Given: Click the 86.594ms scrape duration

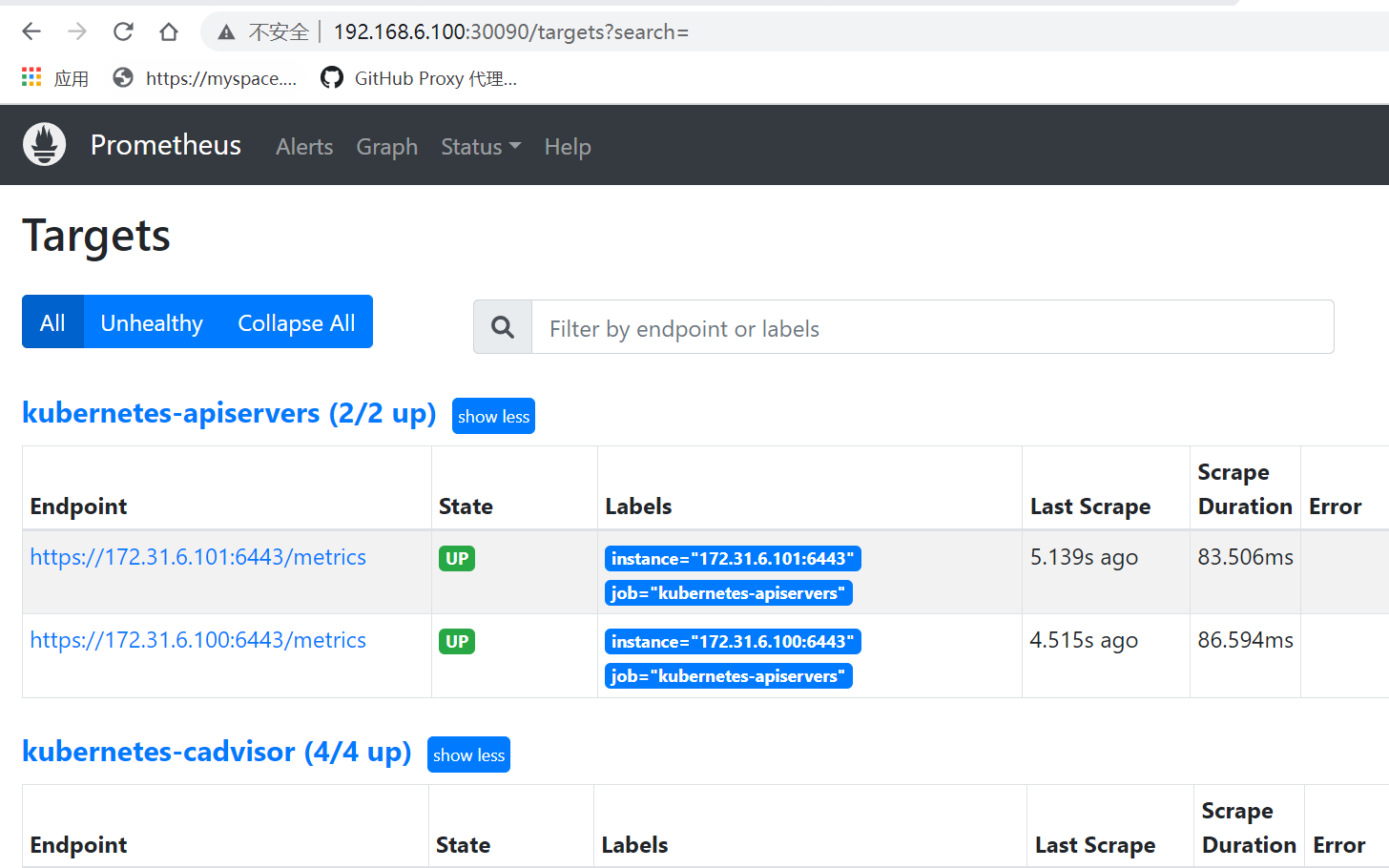Looking at the screenshot, I should pyautogui.click(x=1245, y=640).
